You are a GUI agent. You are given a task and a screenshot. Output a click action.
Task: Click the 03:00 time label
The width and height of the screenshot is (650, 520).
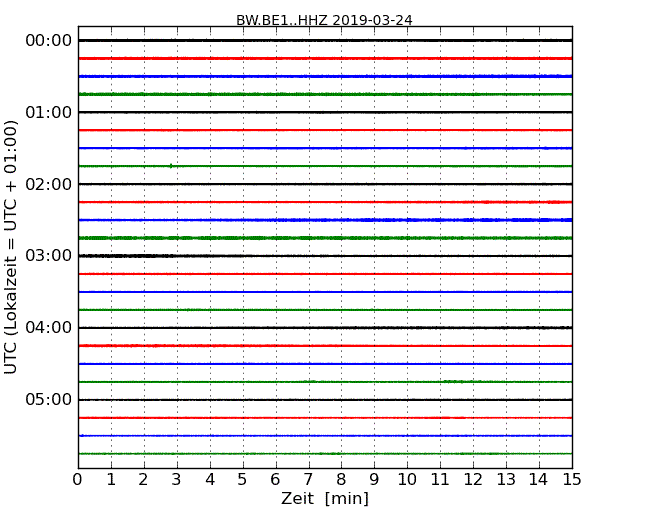[49, 256]
